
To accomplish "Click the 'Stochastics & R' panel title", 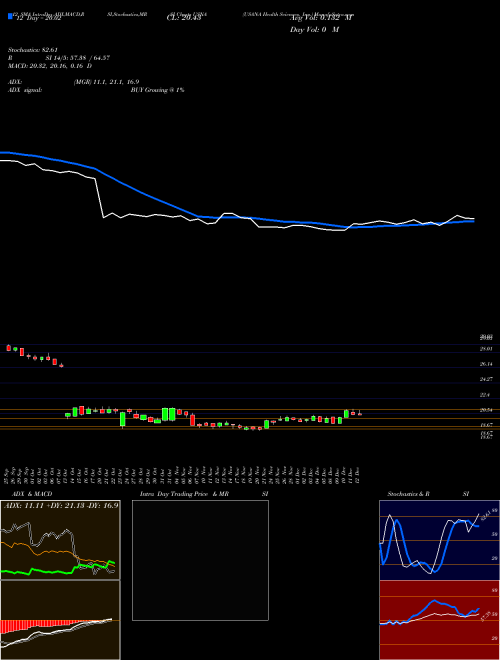I will (409, 494).
